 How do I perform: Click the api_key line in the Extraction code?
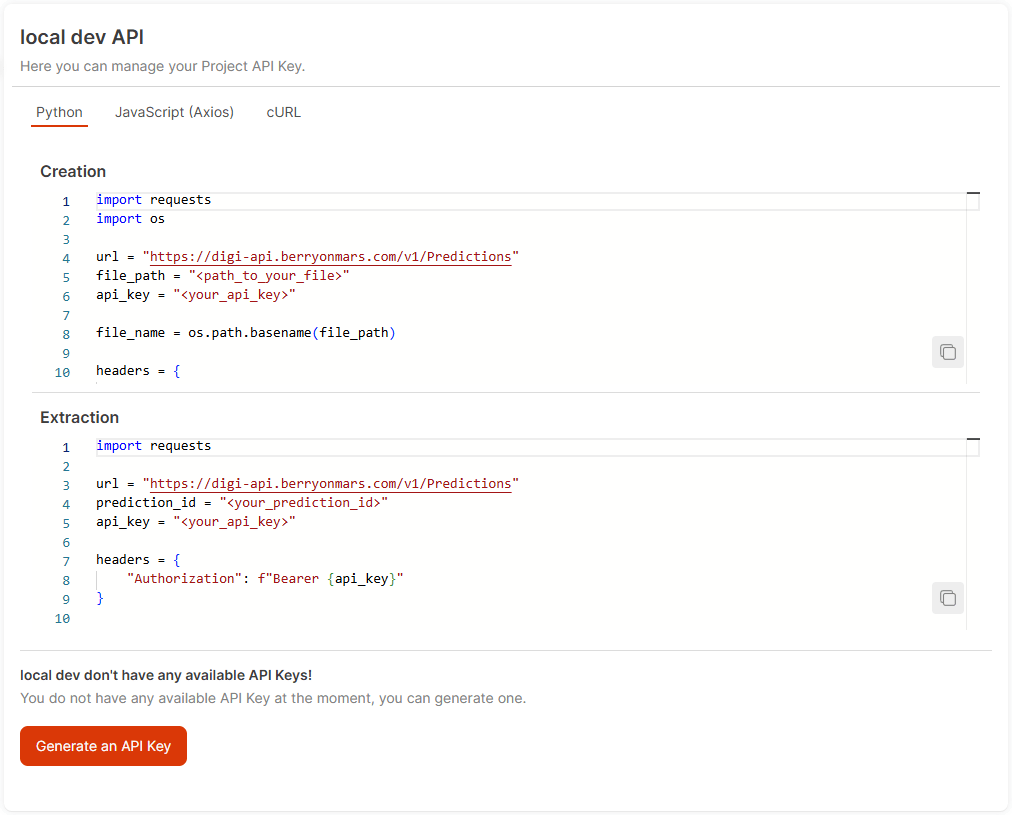[x=196, y=522]
